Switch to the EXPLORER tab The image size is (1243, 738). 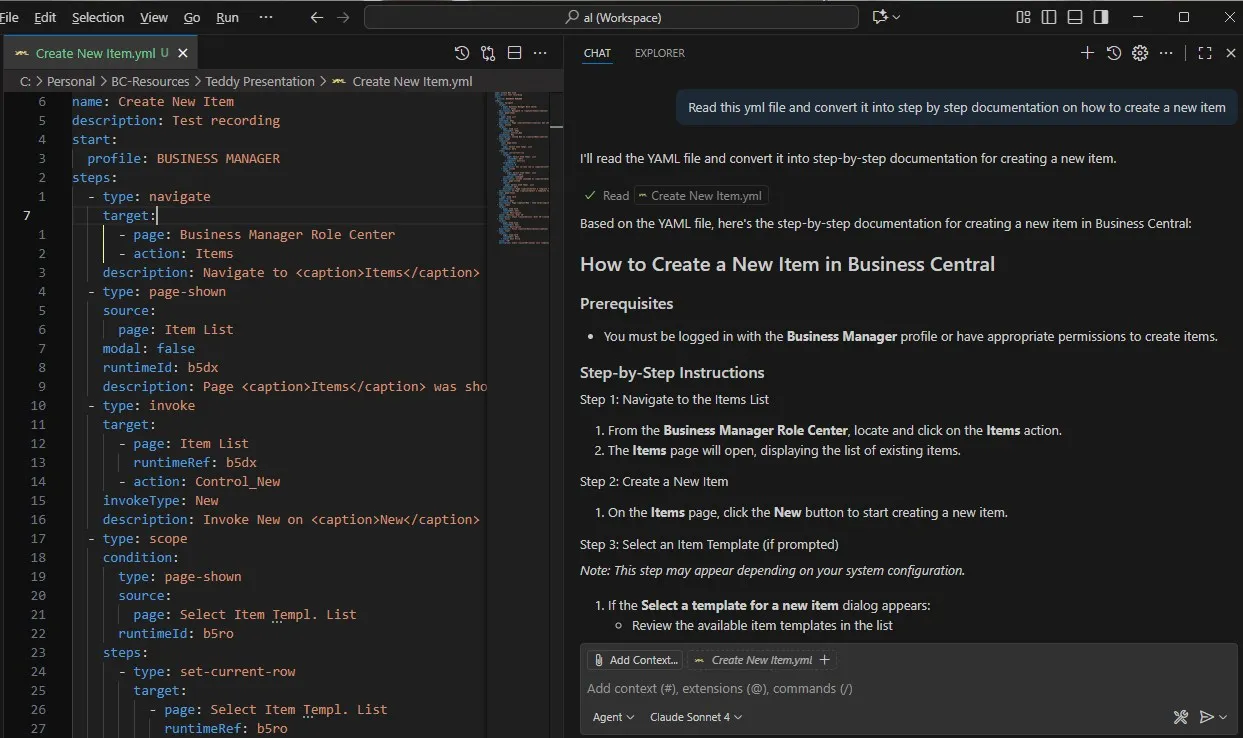(x=660, y=53)
